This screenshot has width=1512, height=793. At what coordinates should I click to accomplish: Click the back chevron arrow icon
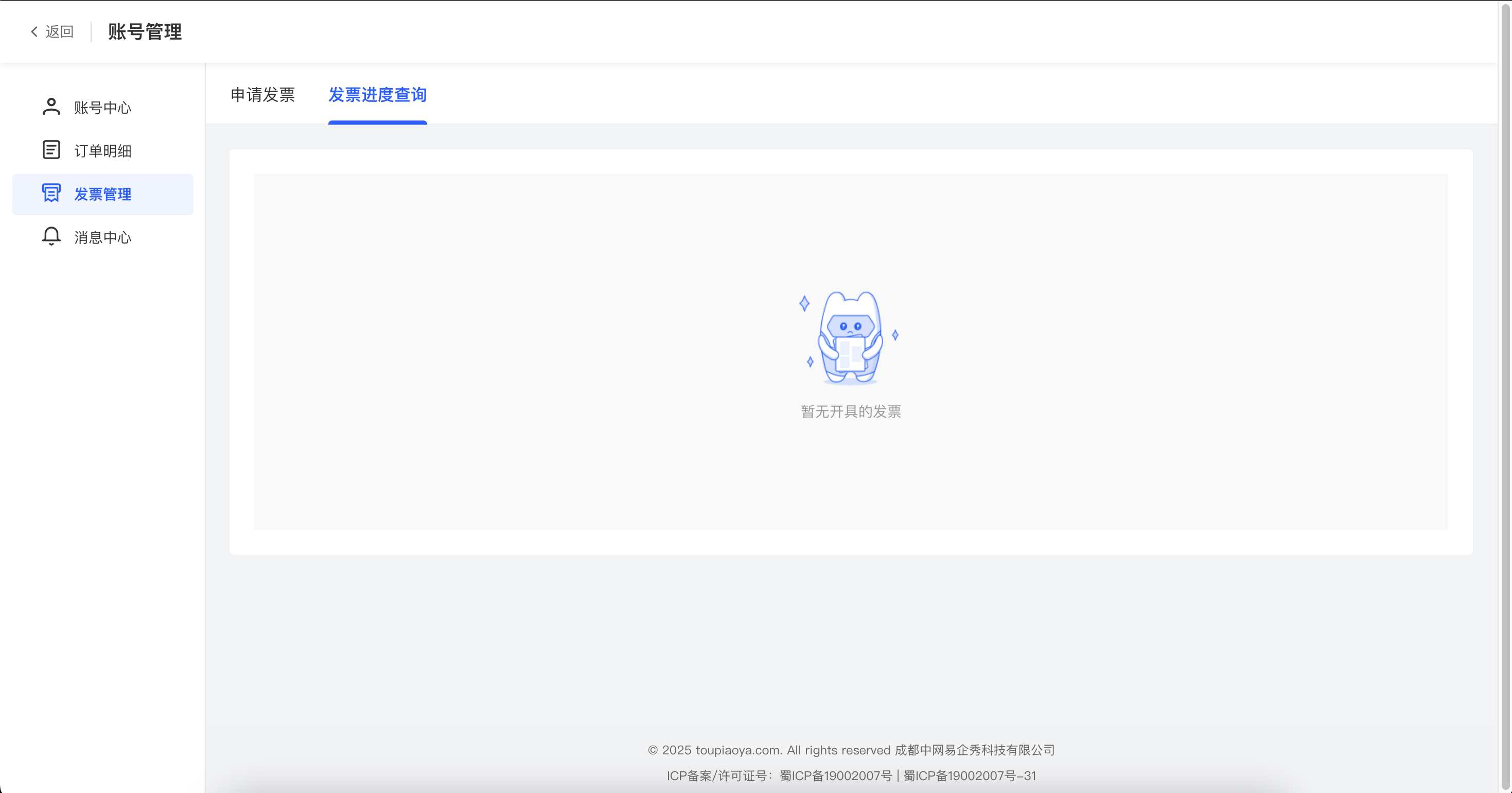pyautogui.click(x=34, y=32)
